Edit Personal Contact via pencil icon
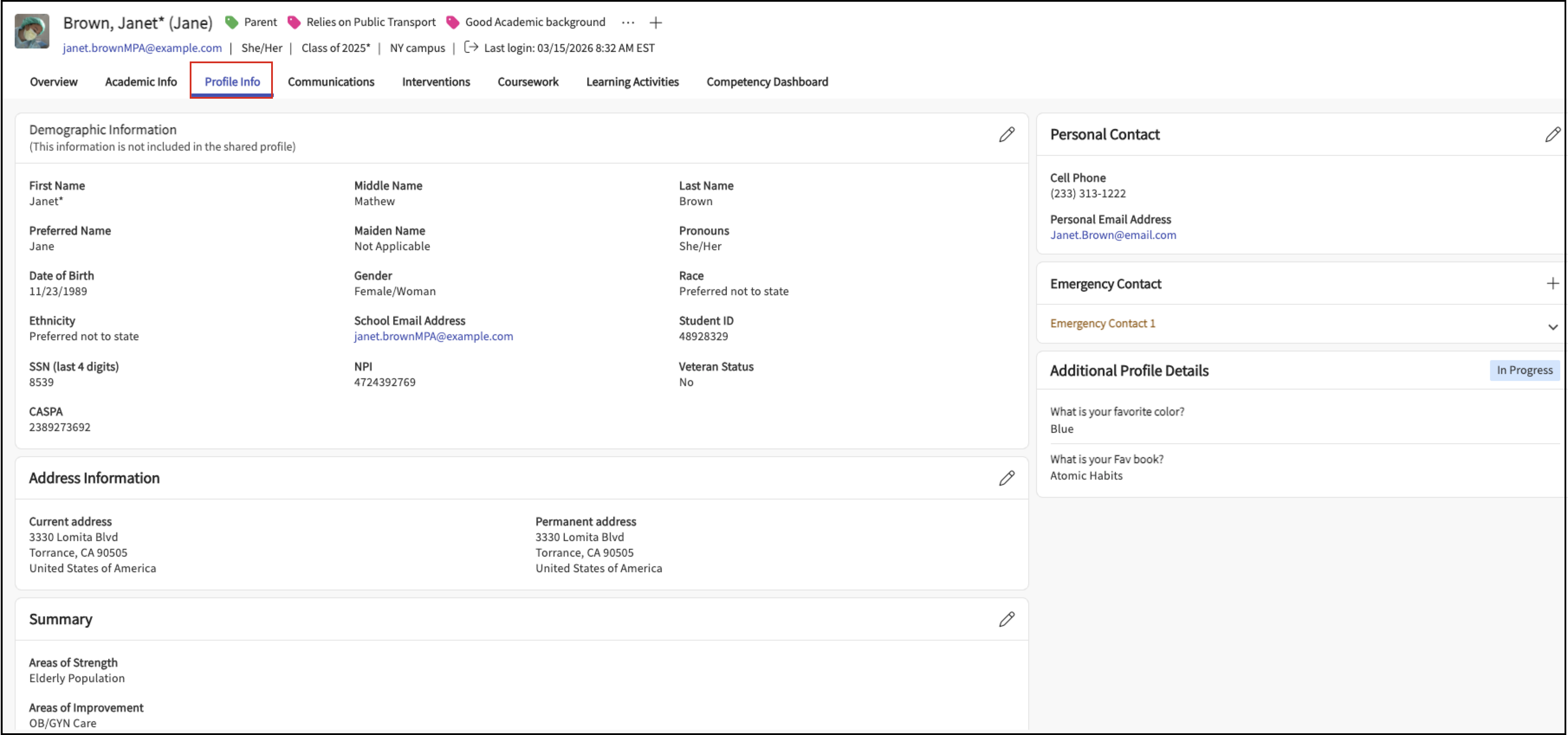 point(1552,135)
